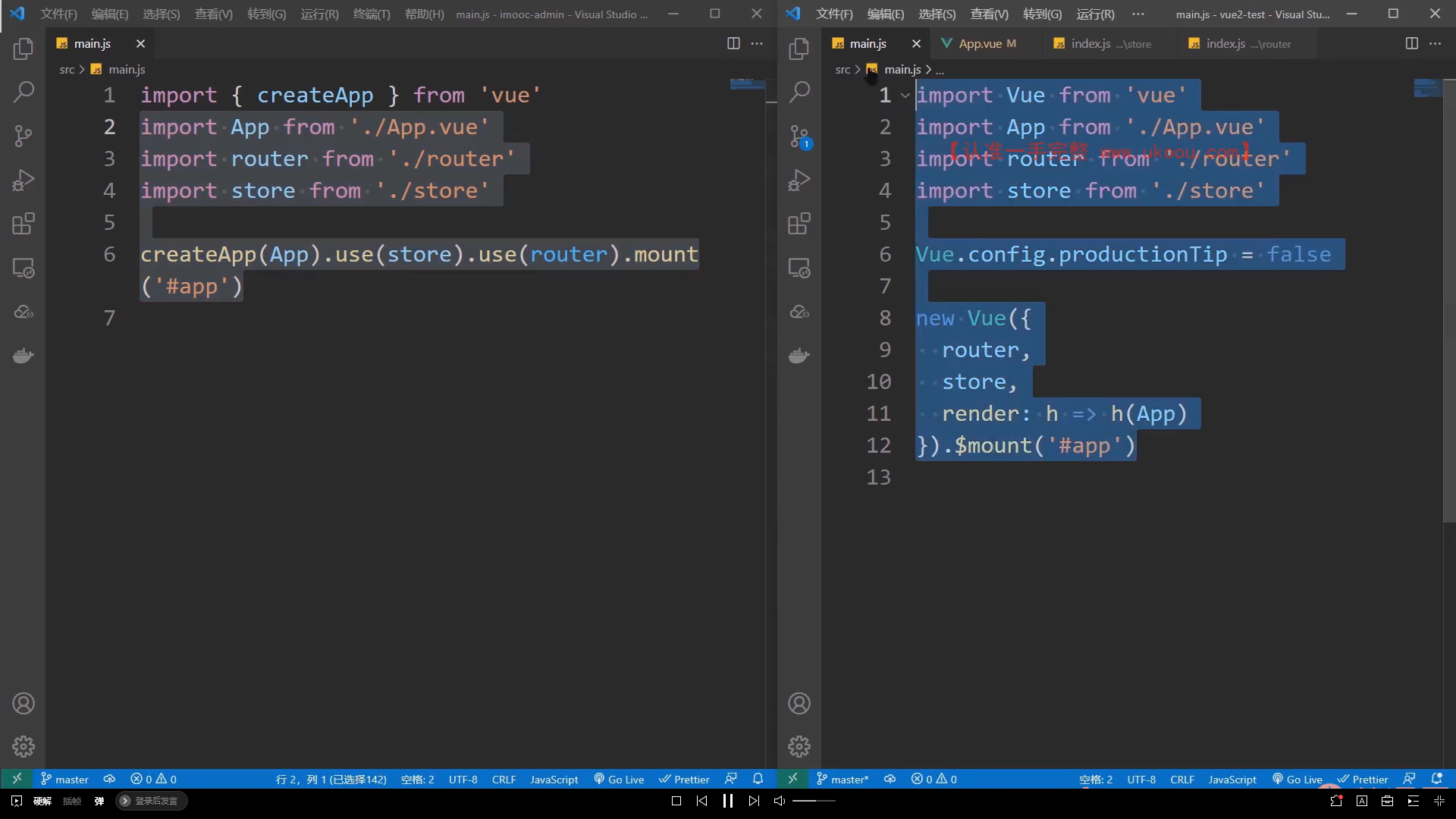Show errors and warnings in imooc-admin status bar

click(x=153, y=780)
